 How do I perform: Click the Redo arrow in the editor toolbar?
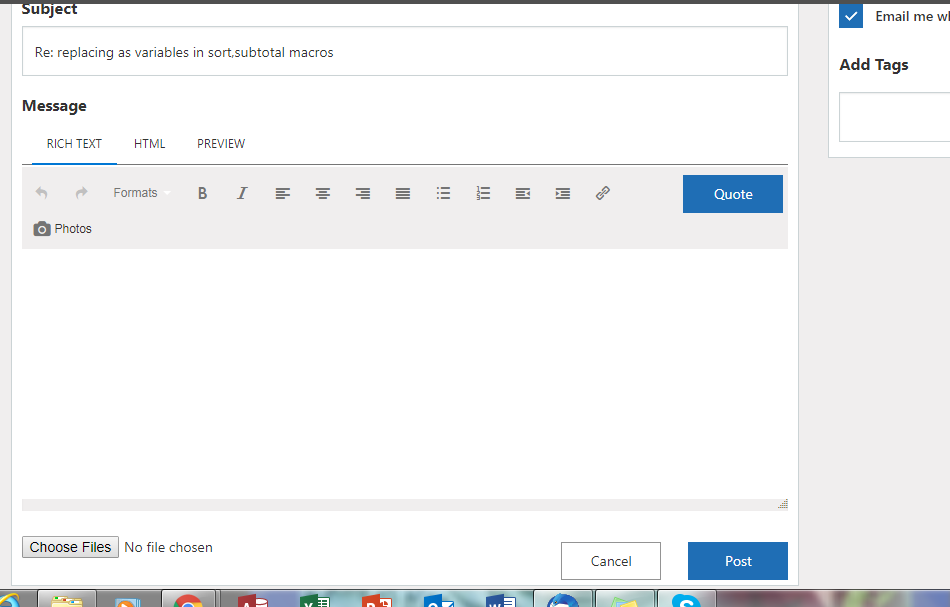81,193
